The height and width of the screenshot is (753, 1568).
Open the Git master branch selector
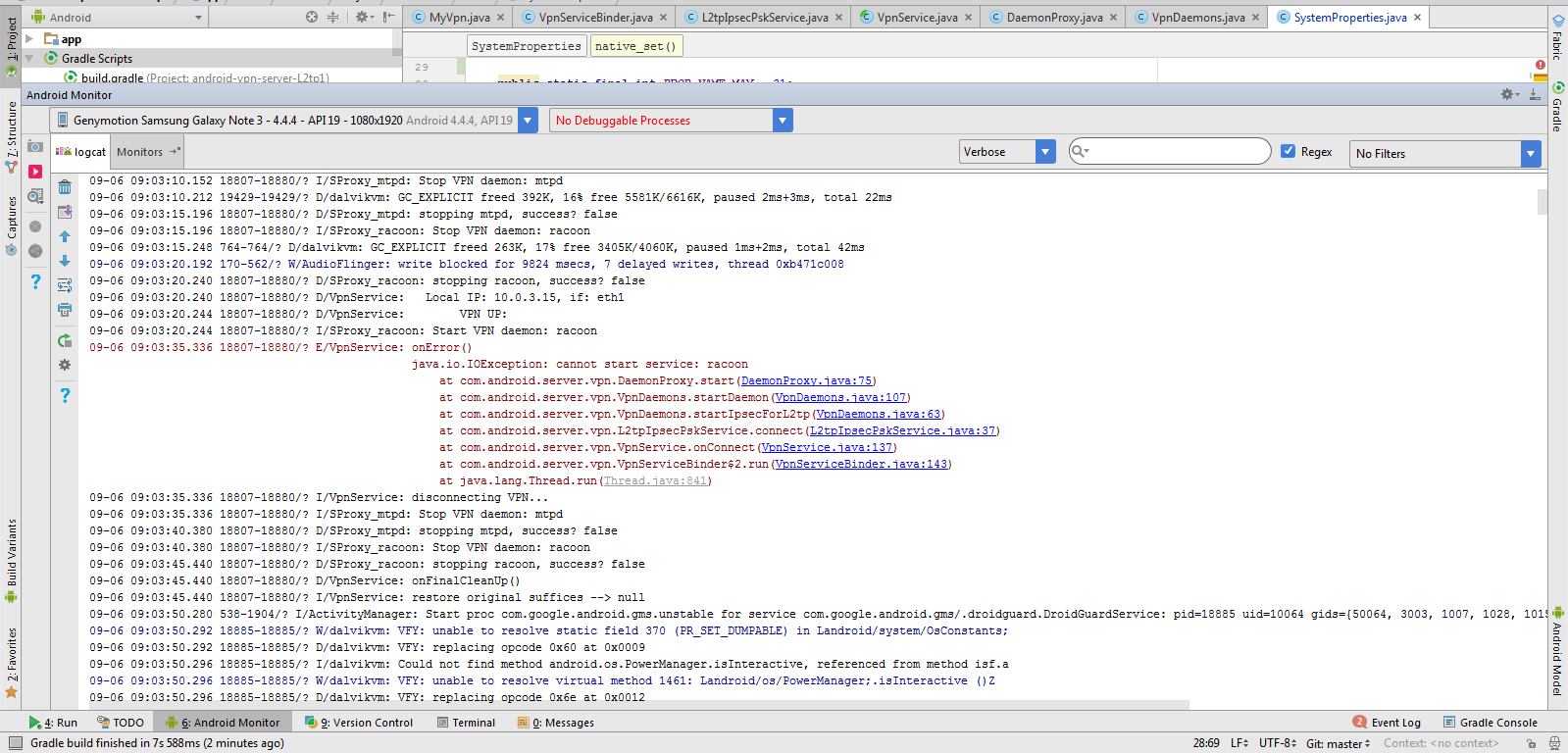coord(1338,743)
